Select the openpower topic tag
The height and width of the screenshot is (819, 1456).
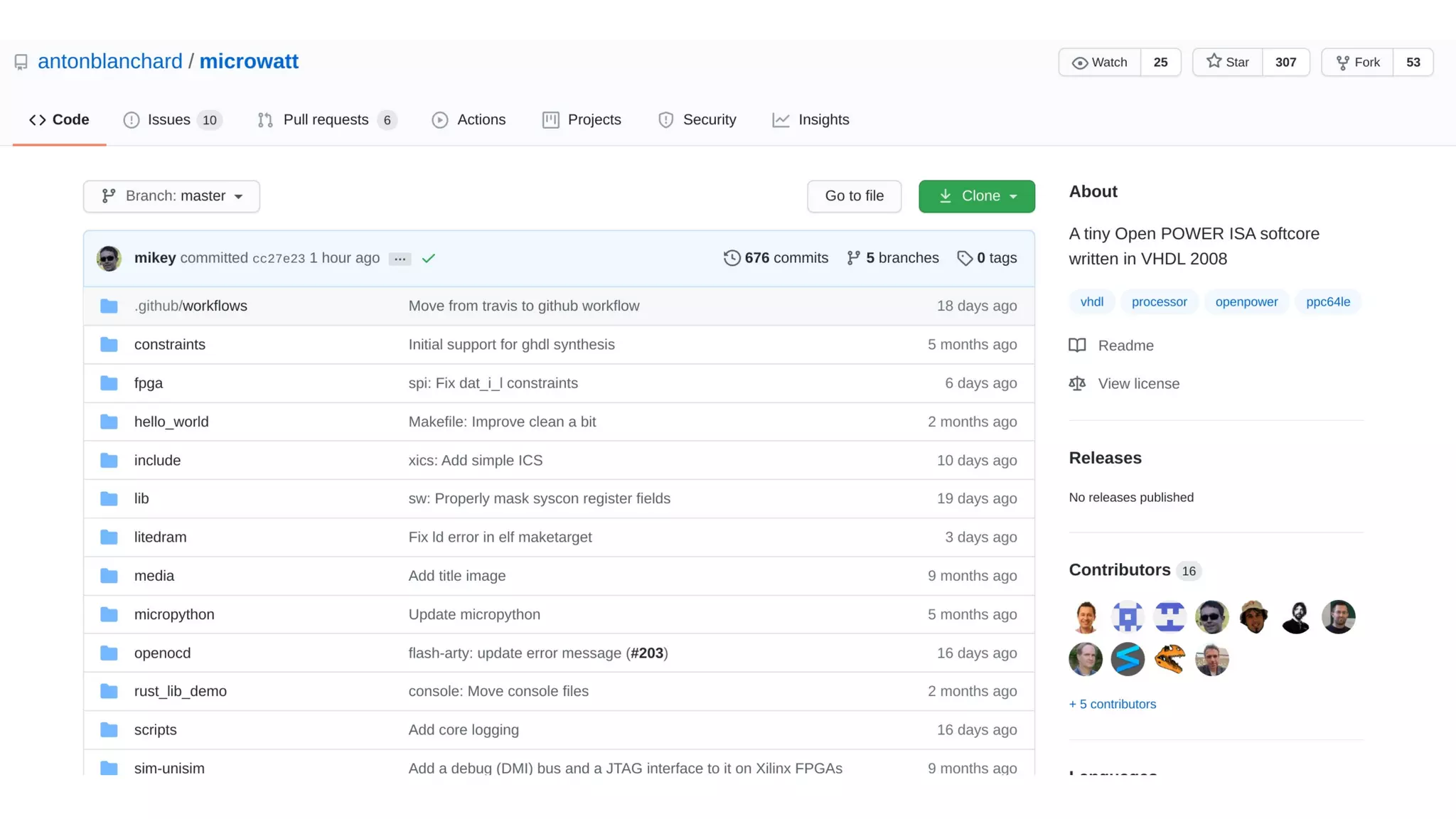1246,302
